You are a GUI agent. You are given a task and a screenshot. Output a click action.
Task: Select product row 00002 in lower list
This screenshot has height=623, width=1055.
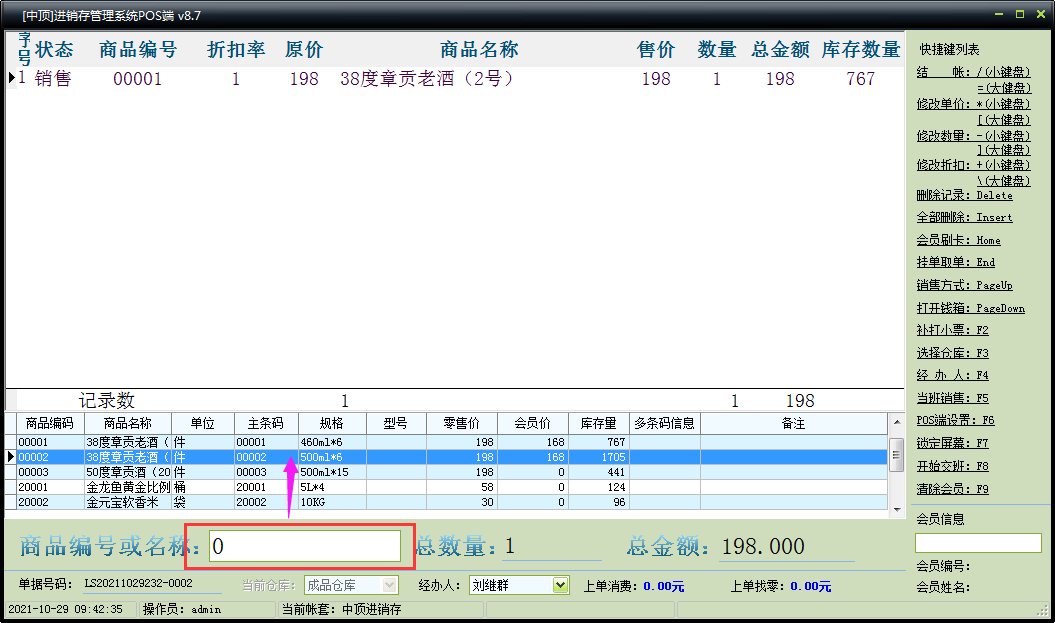[x=446, y=457]
